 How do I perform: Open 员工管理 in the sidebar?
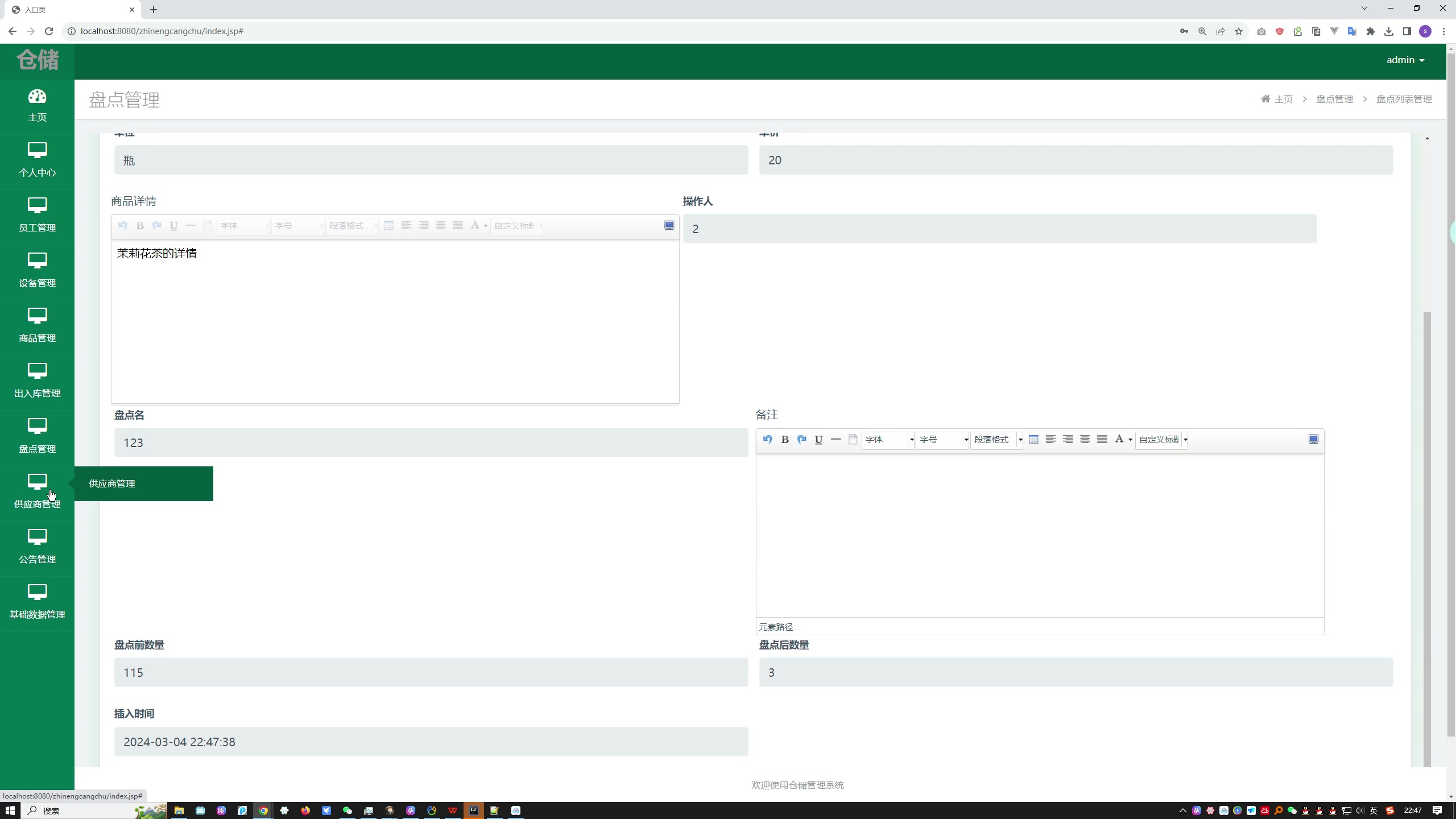click(x=37, y=216)
